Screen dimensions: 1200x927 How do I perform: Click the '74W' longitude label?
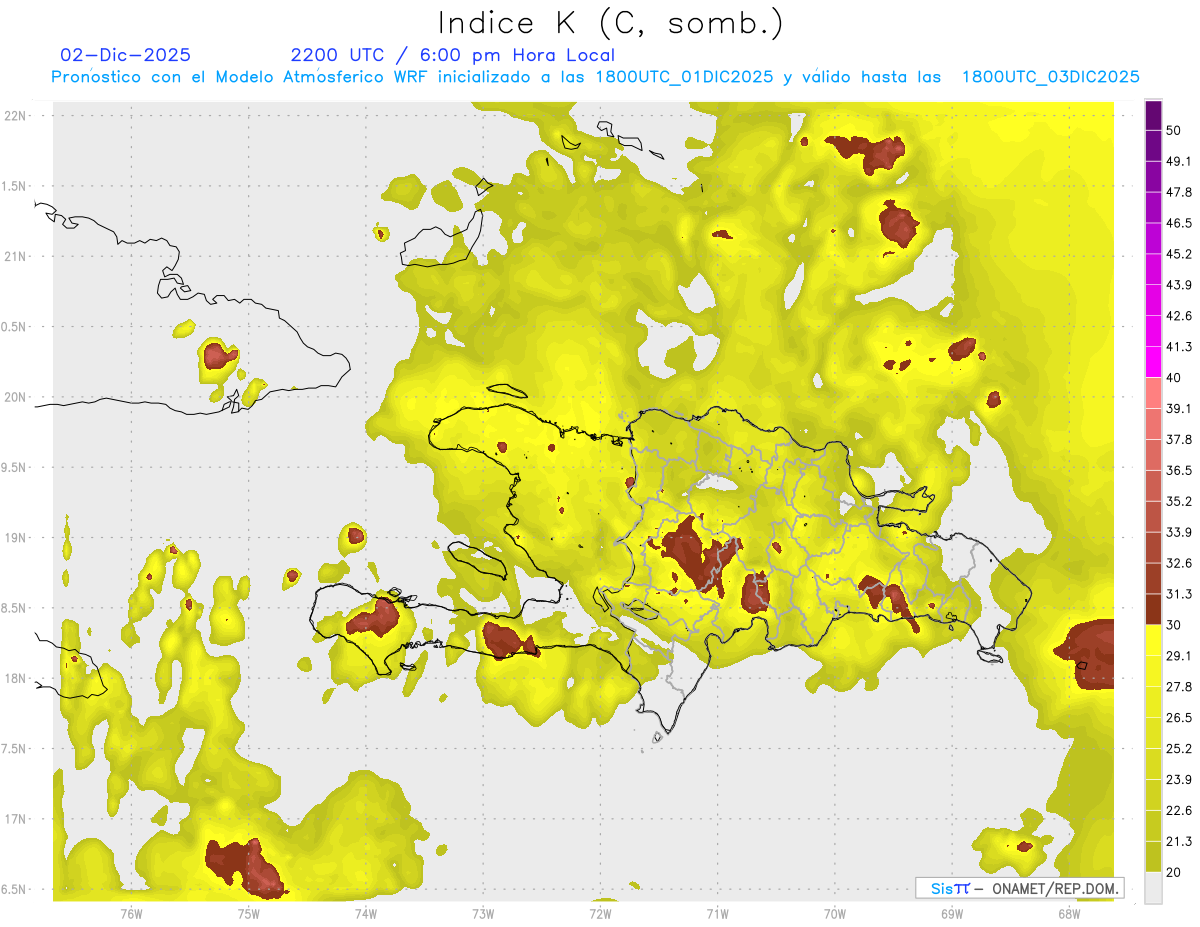click(x=365, y=913)
